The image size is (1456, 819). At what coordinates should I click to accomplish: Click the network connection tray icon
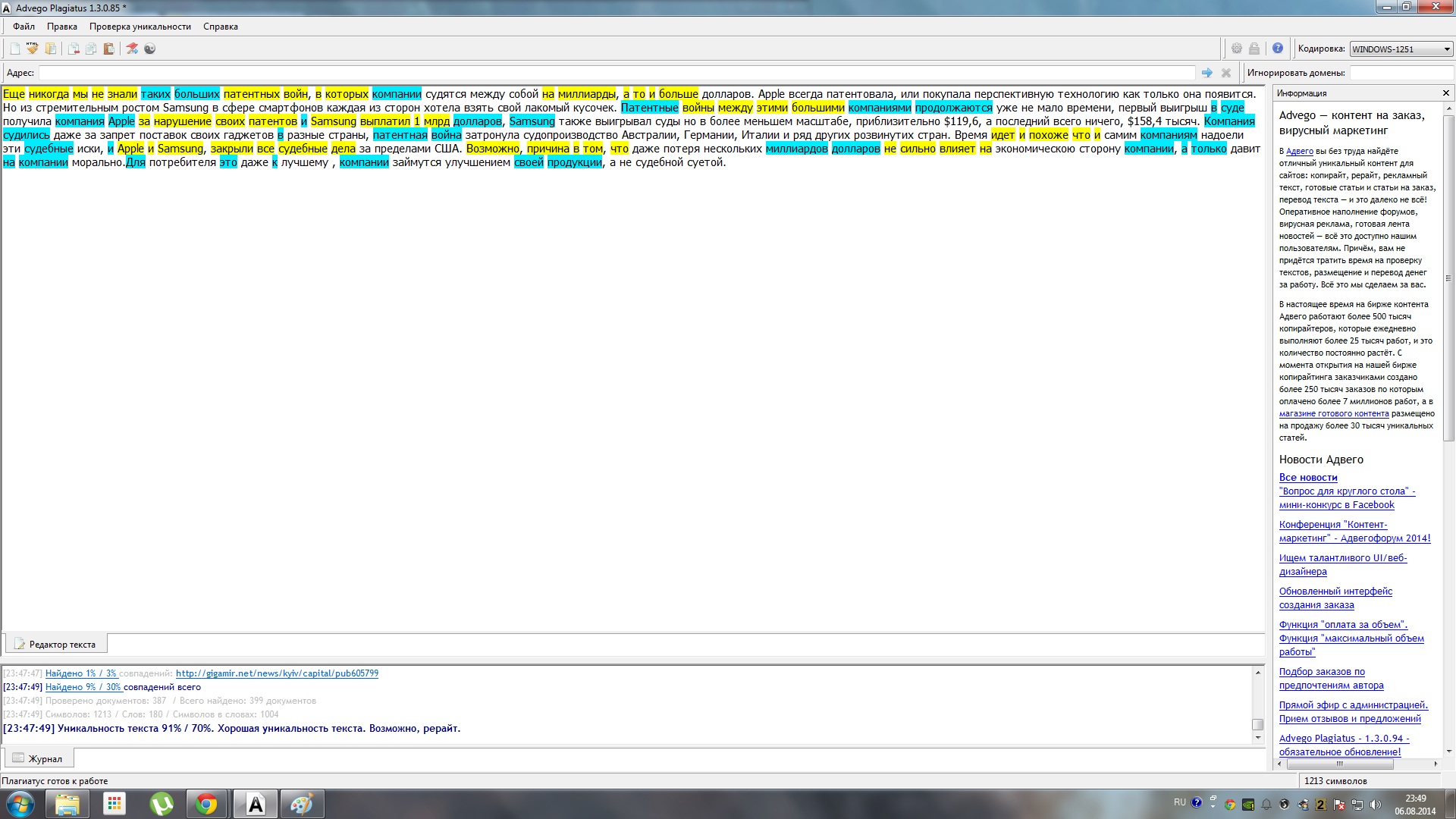pyautogui.click(x=1357, y=805)
